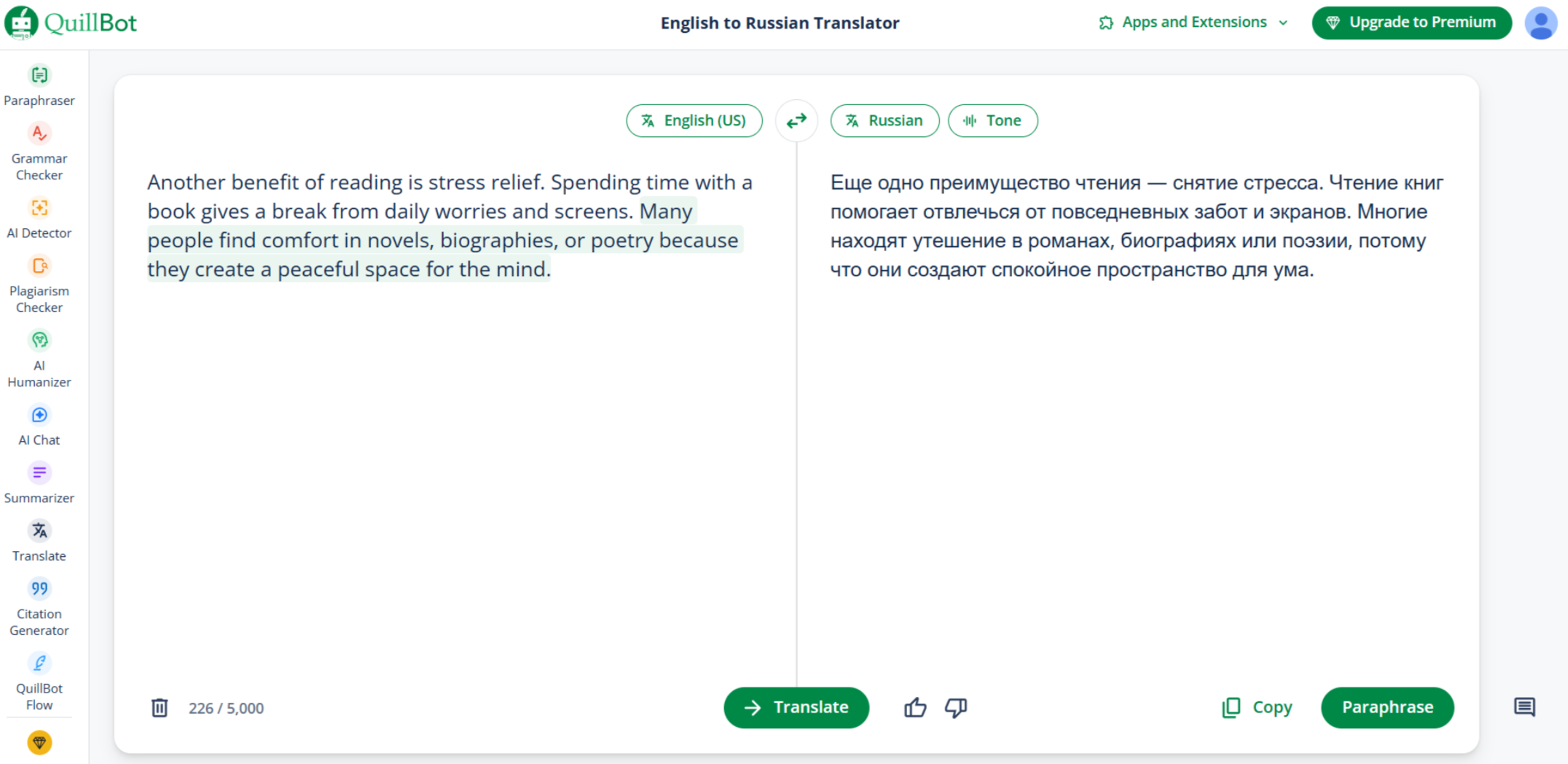
Task: Copy the Russian translation
Action: point(1256,707)
